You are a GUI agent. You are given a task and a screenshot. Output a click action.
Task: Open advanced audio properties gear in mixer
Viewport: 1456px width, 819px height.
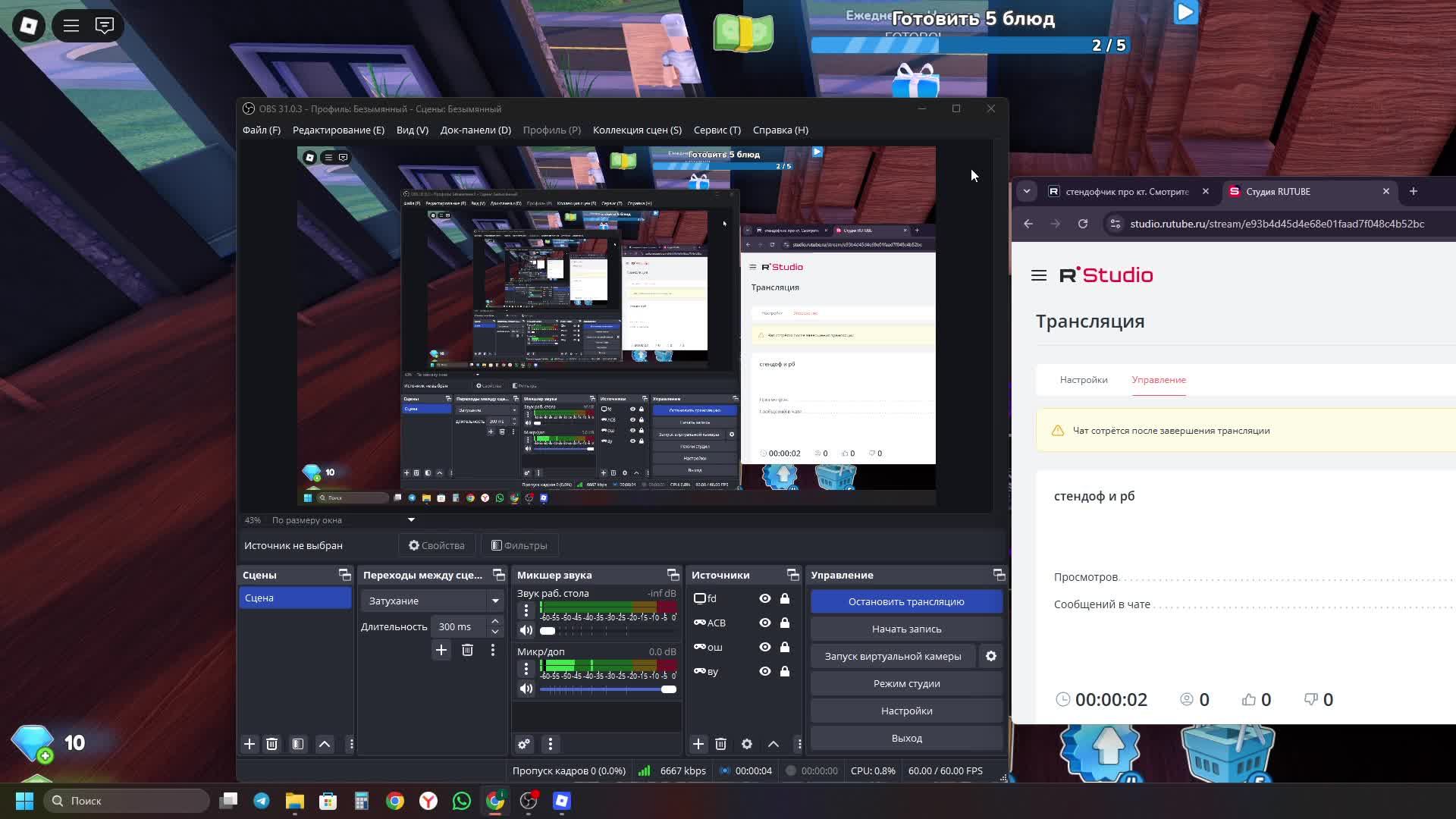click(524, 744)
